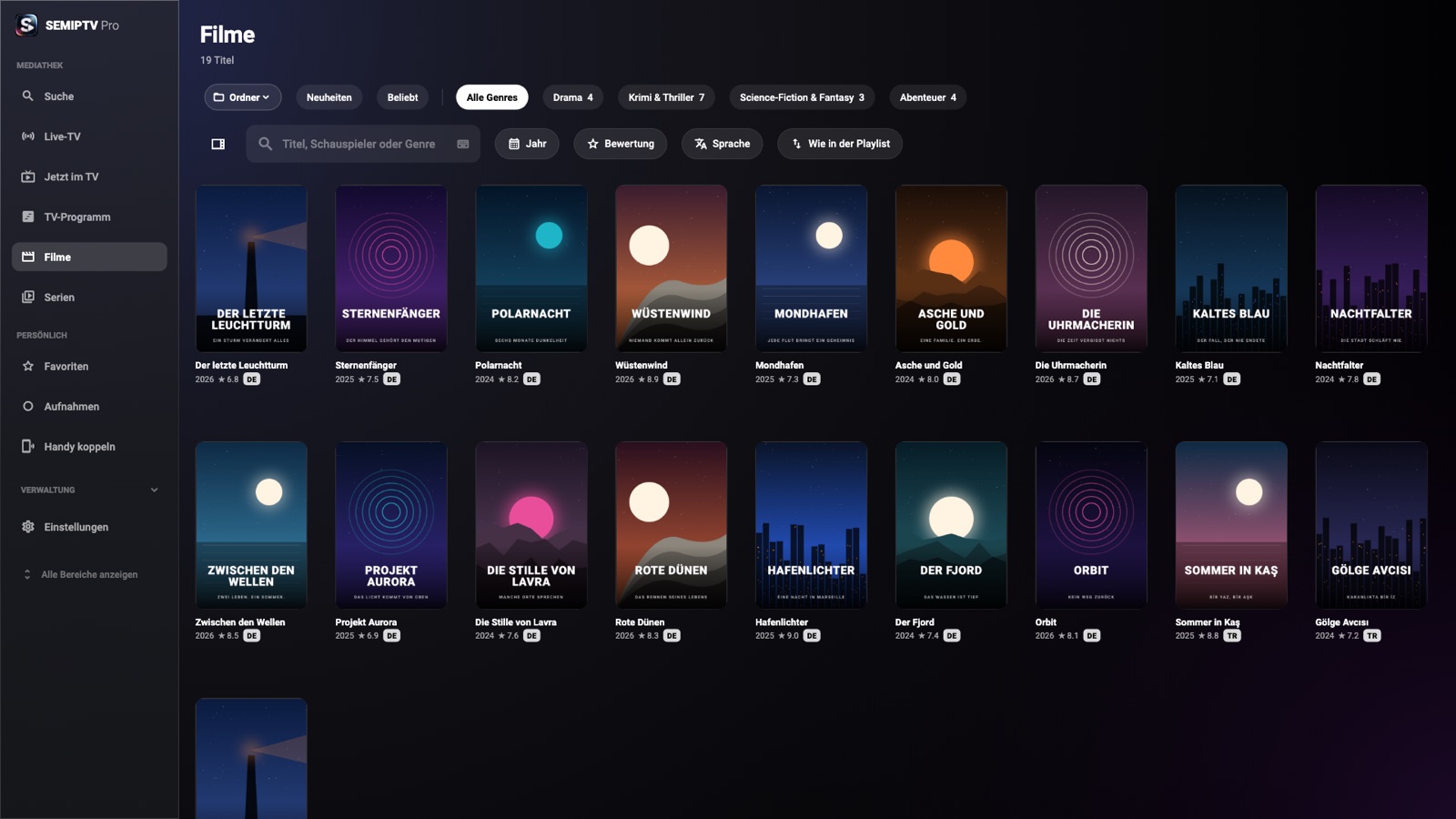
Task: Open the Sommer in Kaş poster
Action: (1231, 525)
